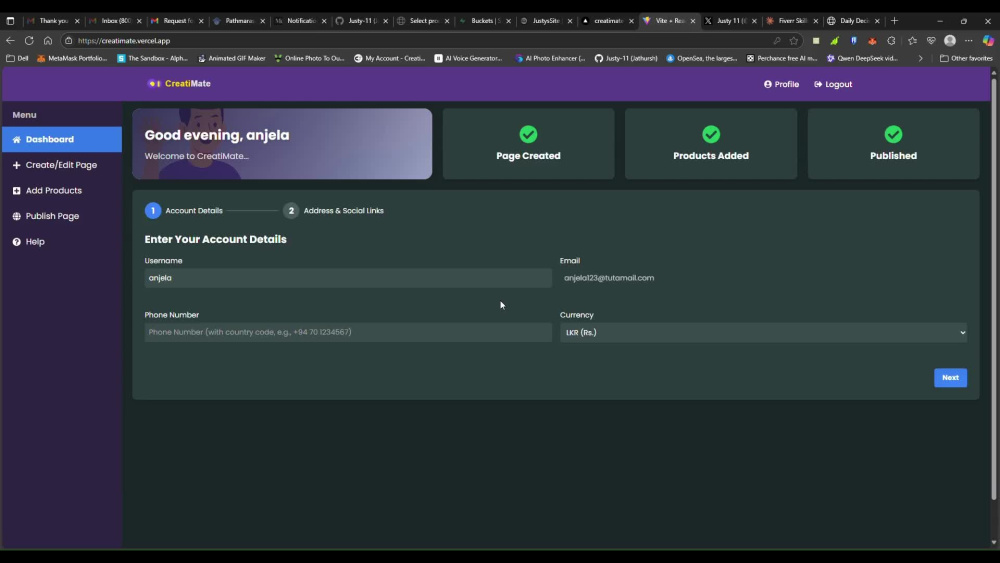Switch to the JustysSite tab
Image resolution: width=1000 pixels, height=563 pixels.
click(547, 21)
